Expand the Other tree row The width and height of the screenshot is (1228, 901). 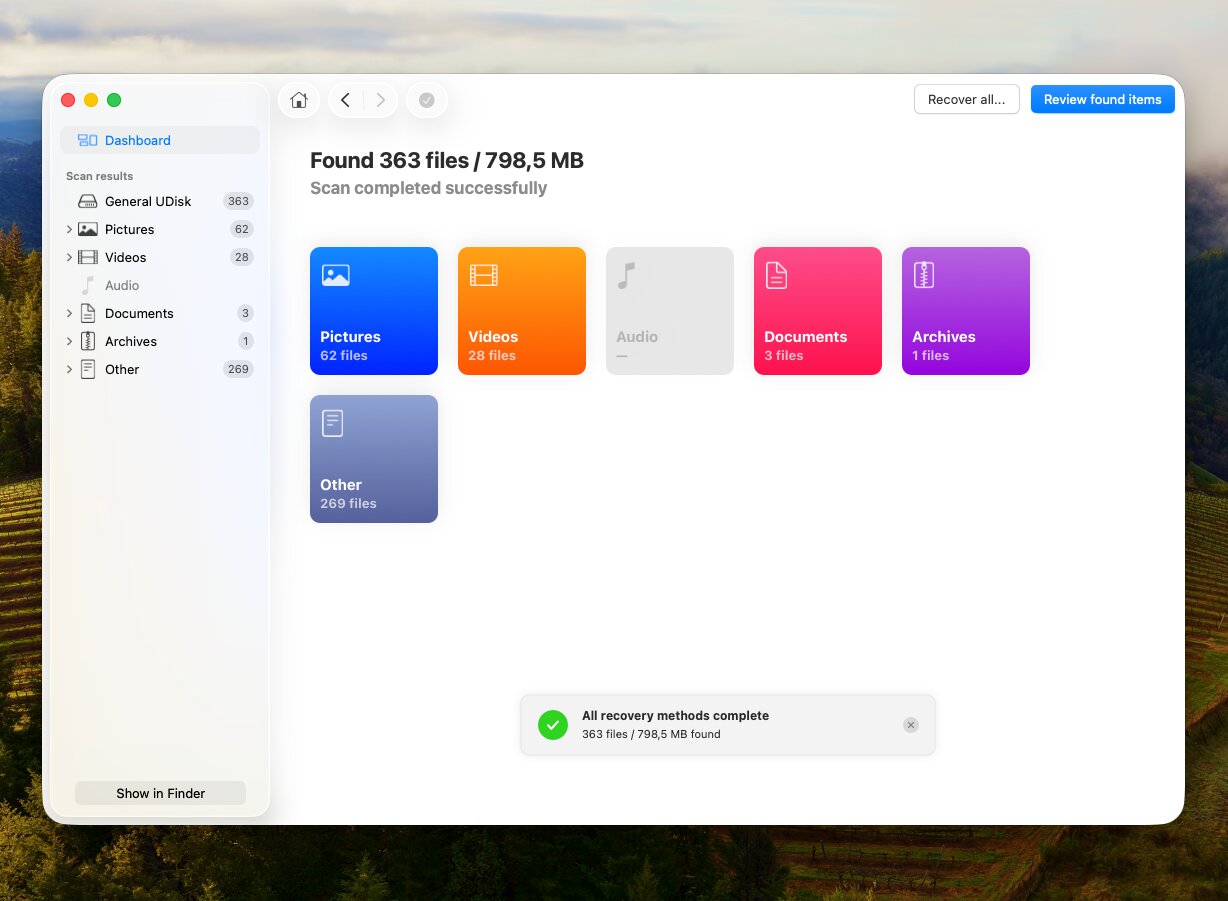coord(69,369)
